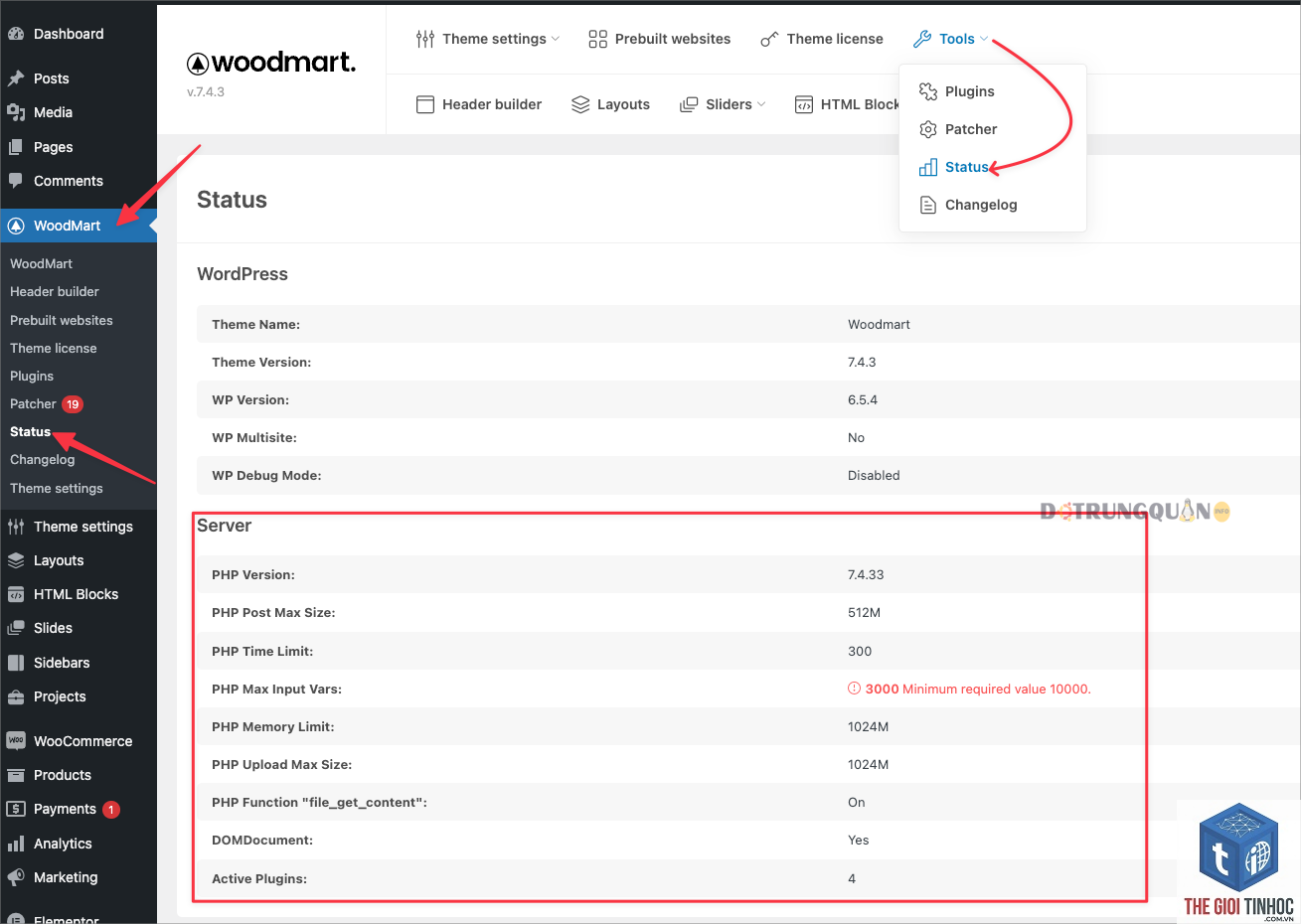Open Plugins submenu link in sidebar
The image size is (1301, 924).
coord(32,376)
